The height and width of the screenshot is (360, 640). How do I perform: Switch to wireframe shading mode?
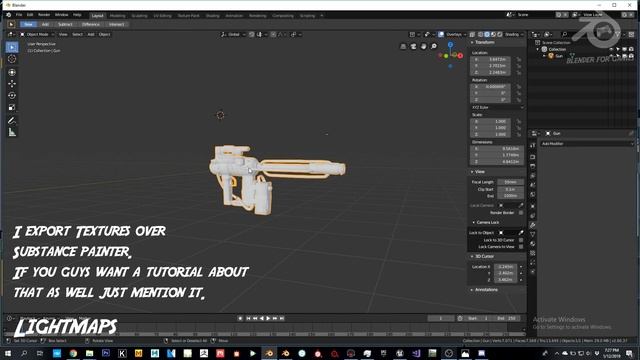coord(481,35)
